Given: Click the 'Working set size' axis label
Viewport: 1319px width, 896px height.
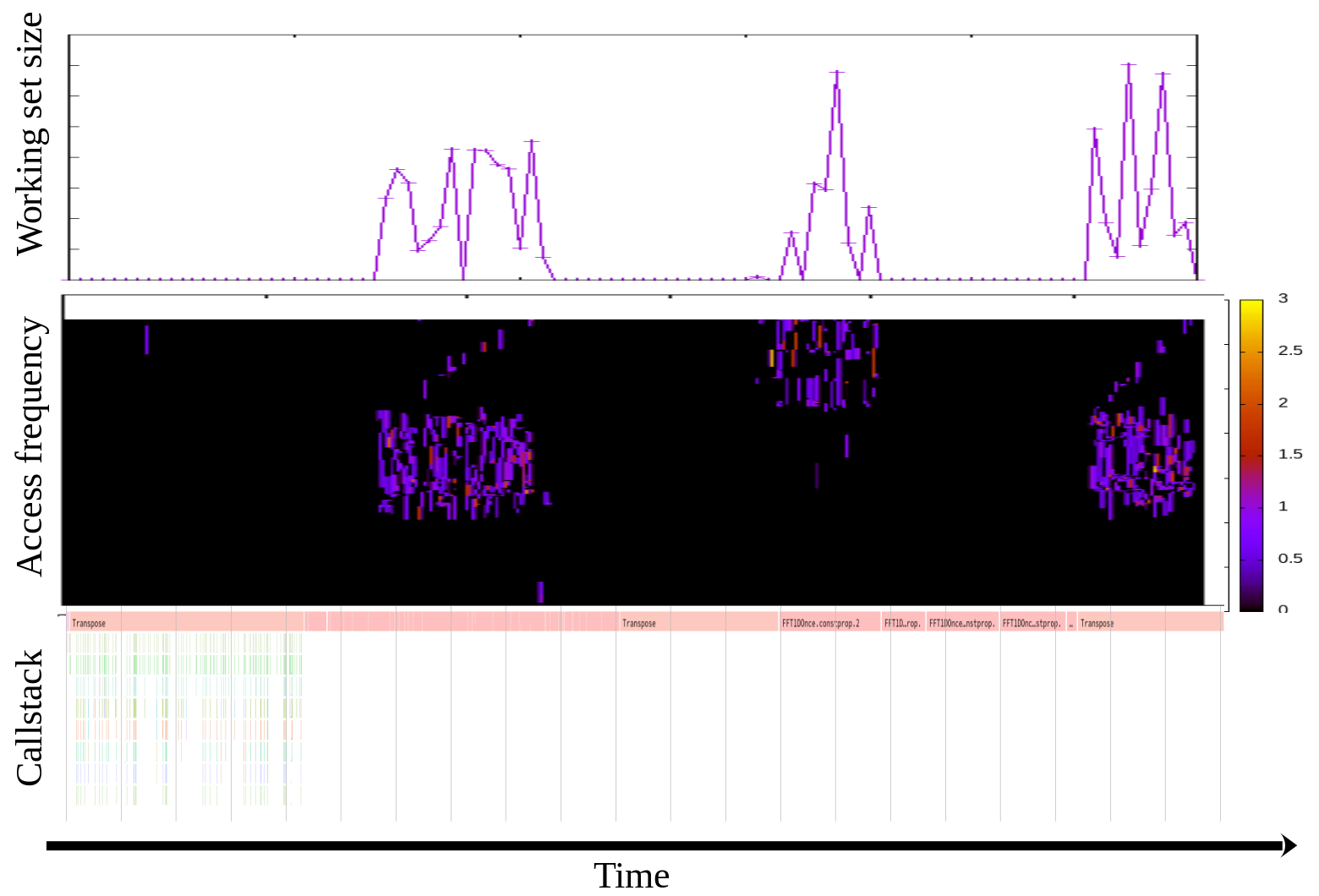Looking at the screenshot, I should pos(30,134).
